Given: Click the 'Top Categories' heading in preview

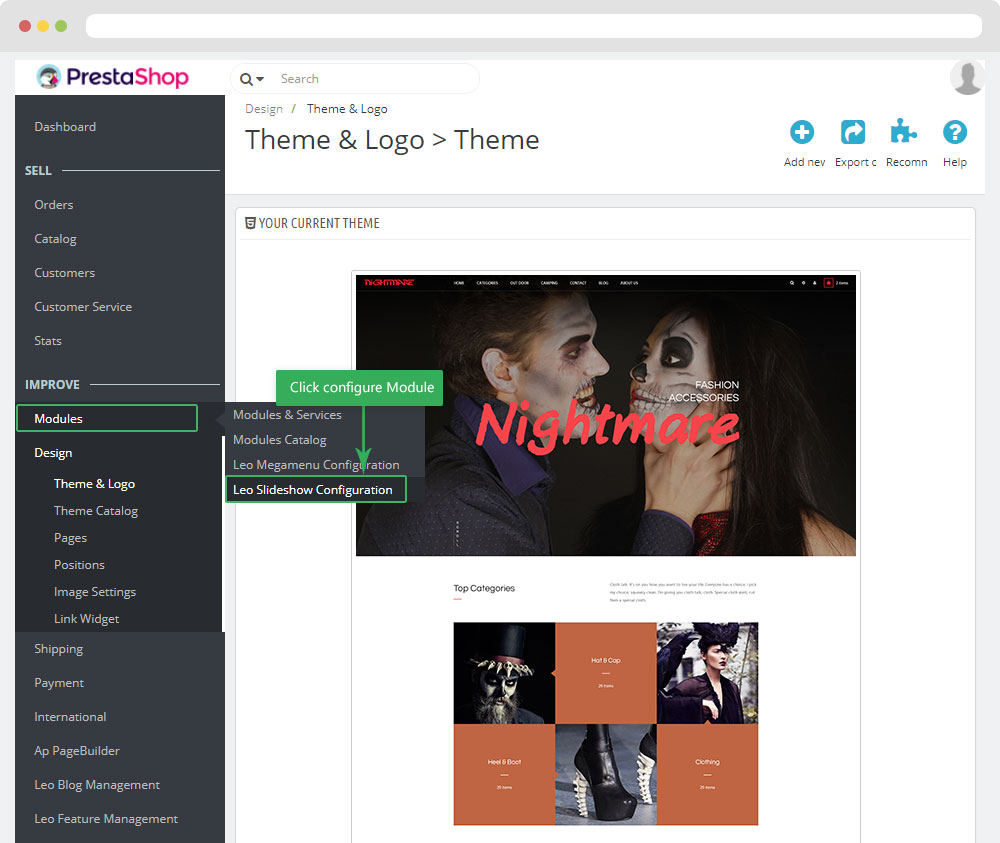Looking at the screenshot, I should (484, 589).
